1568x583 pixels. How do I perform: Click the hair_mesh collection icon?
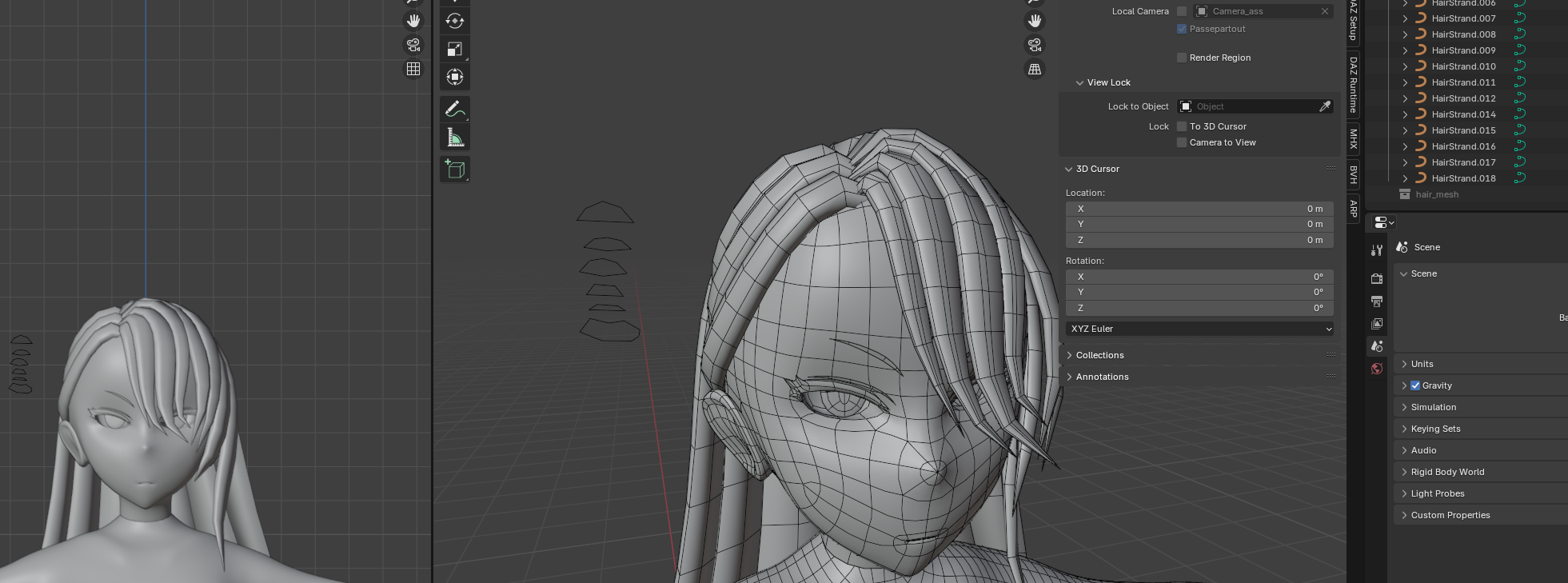[x=1405, y=194]
